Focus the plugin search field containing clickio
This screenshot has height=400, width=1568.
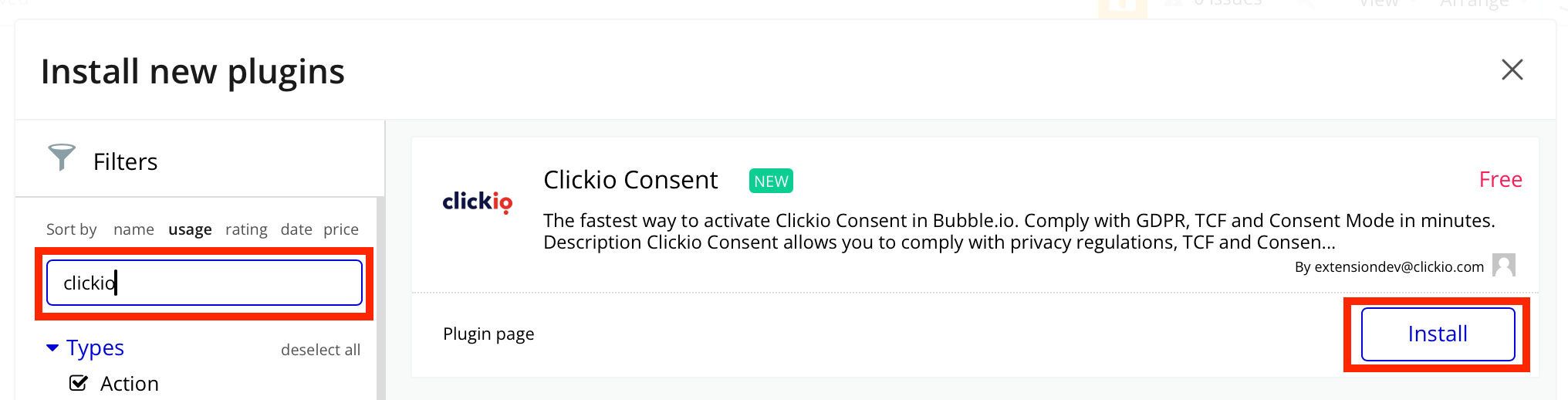[204, 283]
